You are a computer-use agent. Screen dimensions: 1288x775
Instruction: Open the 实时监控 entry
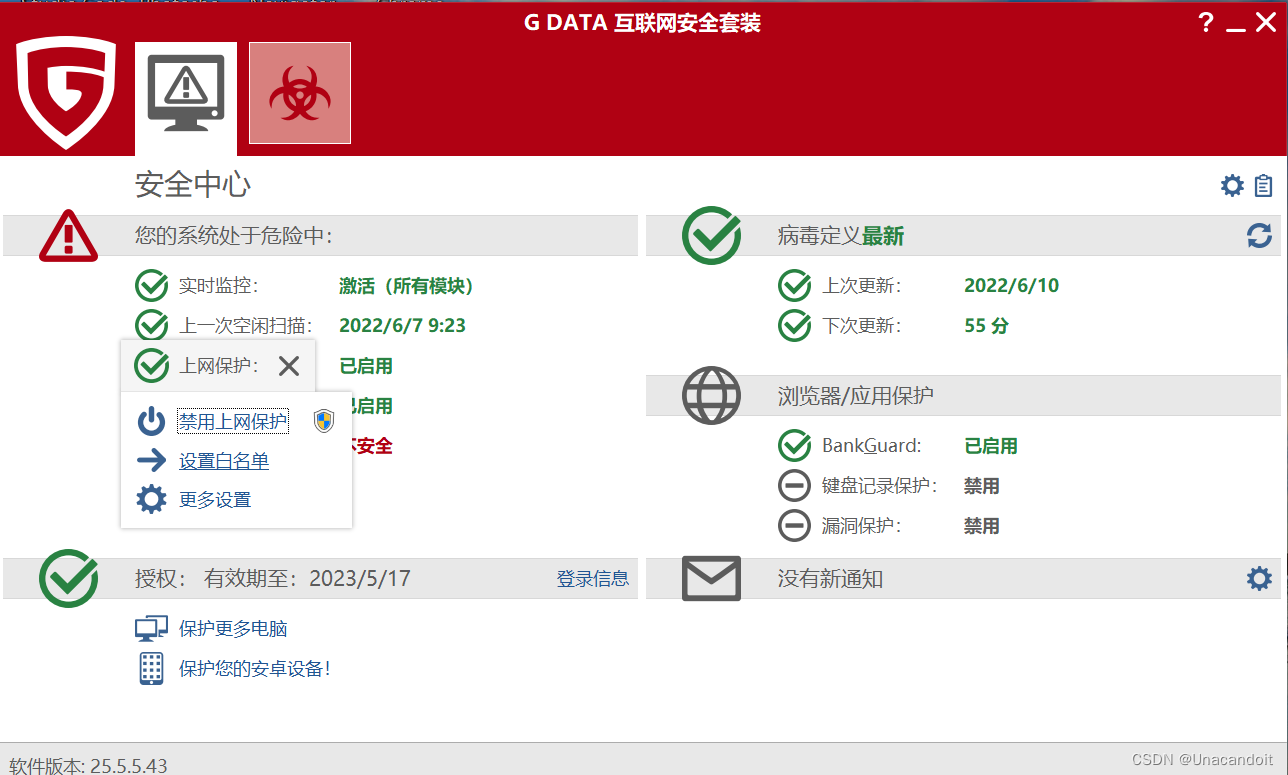219,286
